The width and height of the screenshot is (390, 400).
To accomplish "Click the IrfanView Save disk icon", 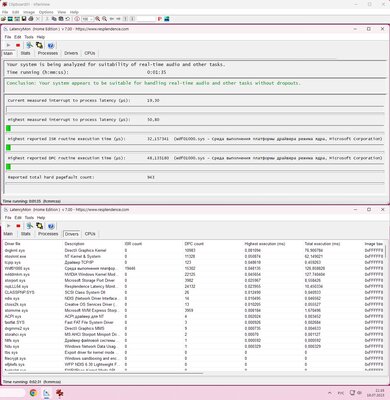I will tap(24, 19).
